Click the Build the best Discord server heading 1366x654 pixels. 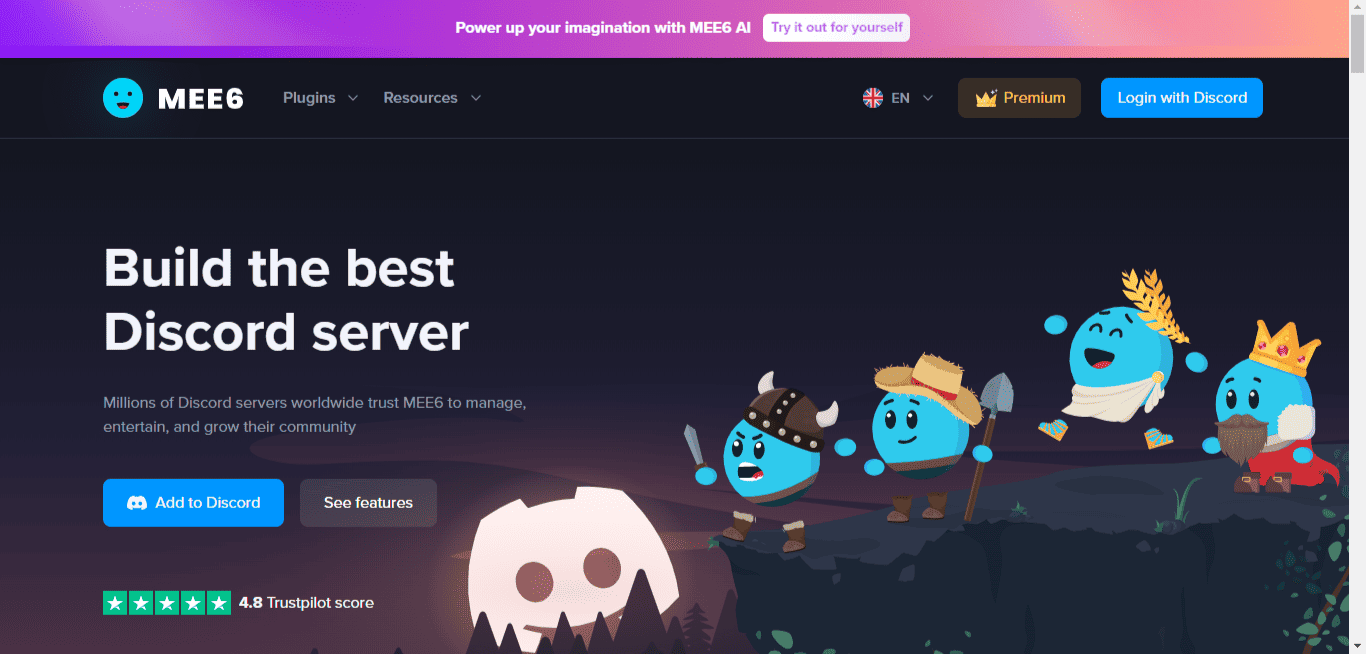click(x=286, y=300)
